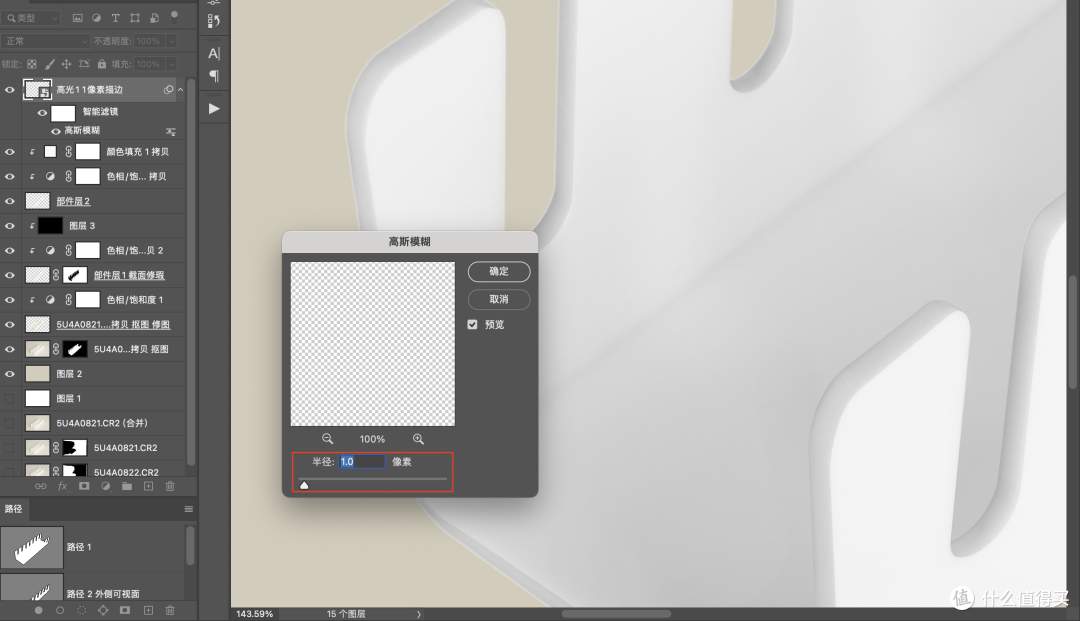Click lock position move icon
Screen dimensions: 1080x621
tap(66, 64)
